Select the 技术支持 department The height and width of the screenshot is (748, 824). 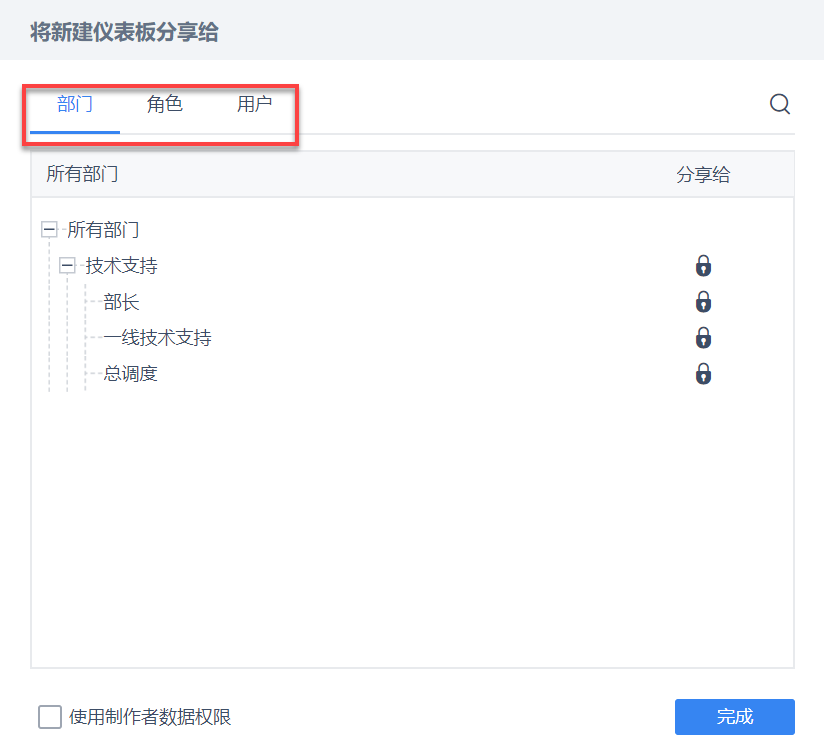pos(121,266)
